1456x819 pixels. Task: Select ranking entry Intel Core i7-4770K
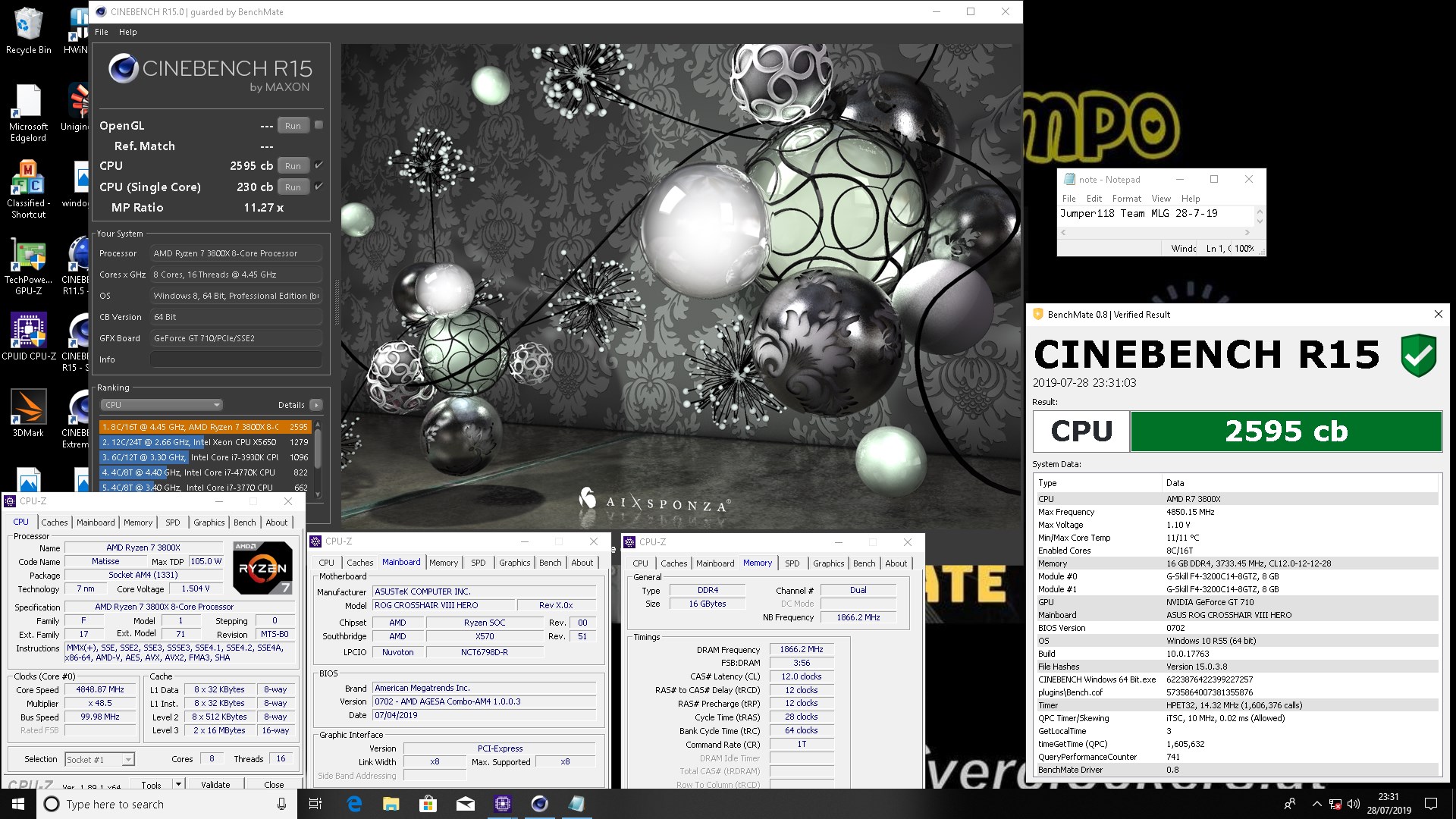pyautogui.click(x=205, y=472)
